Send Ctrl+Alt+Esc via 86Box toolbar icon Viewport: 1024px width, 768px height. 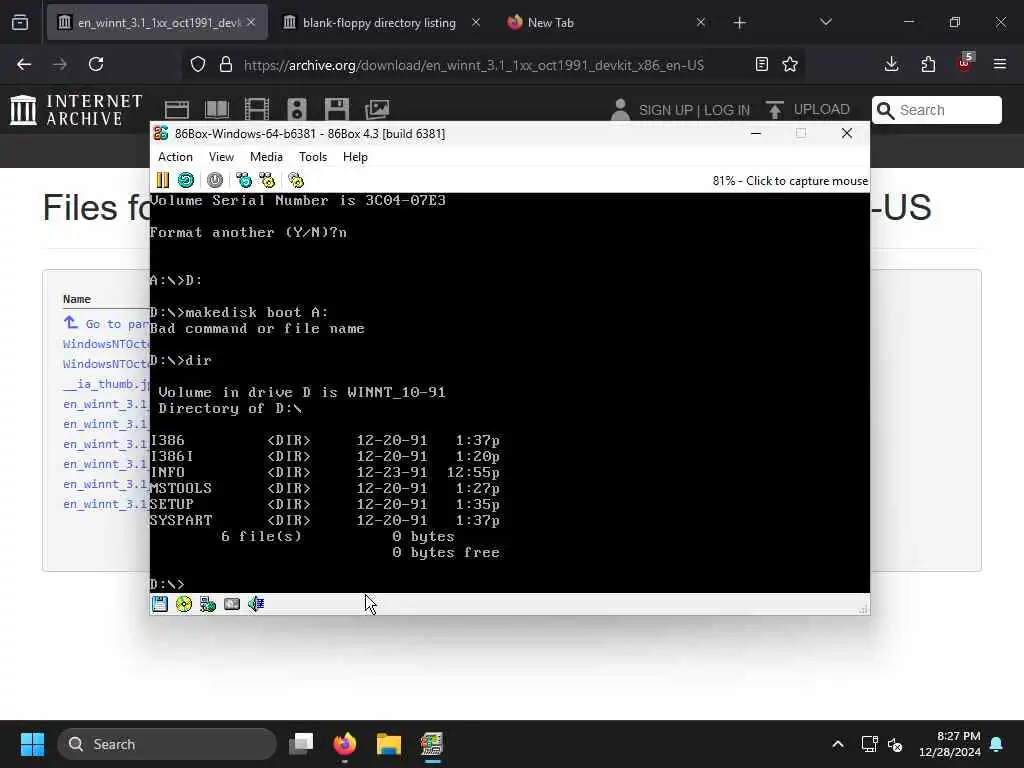[x=267, y=180]
